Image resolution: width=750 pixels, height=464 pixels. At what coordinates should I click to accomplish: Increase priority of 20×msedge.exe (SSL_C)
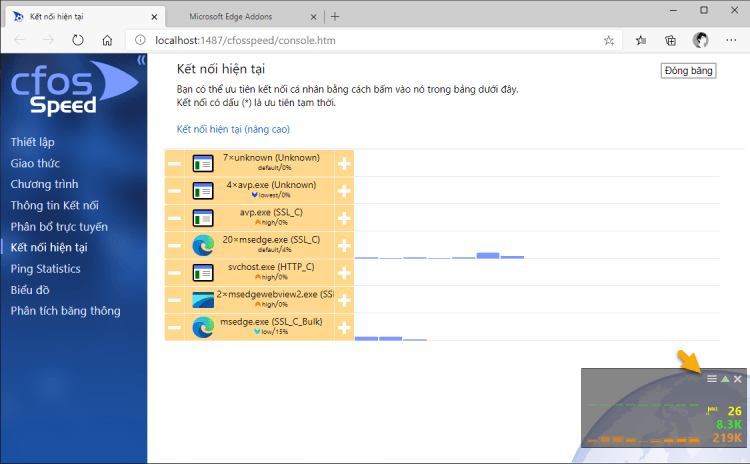click(344, 245)
